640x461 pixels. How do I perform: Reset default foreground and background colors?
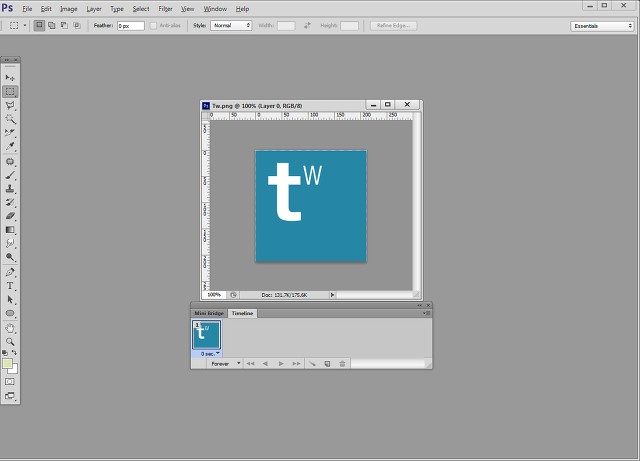5,352
